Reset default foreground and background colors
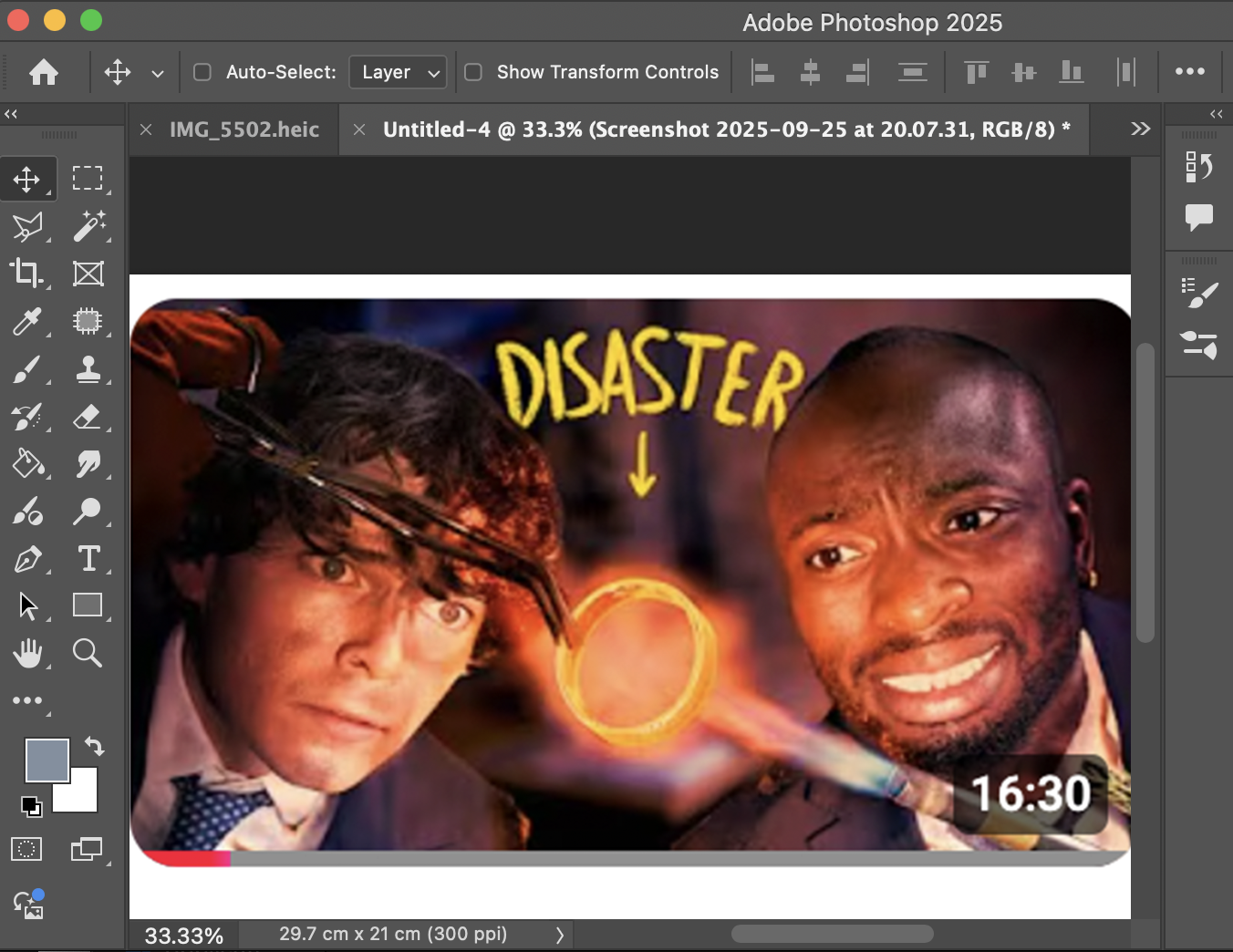The image size is (1233, 952). click(31, 806)
